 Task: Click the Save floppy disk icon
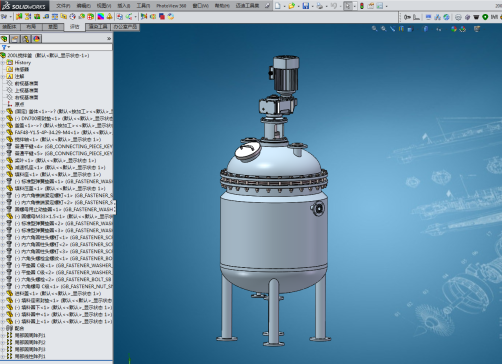pos(306,6)
